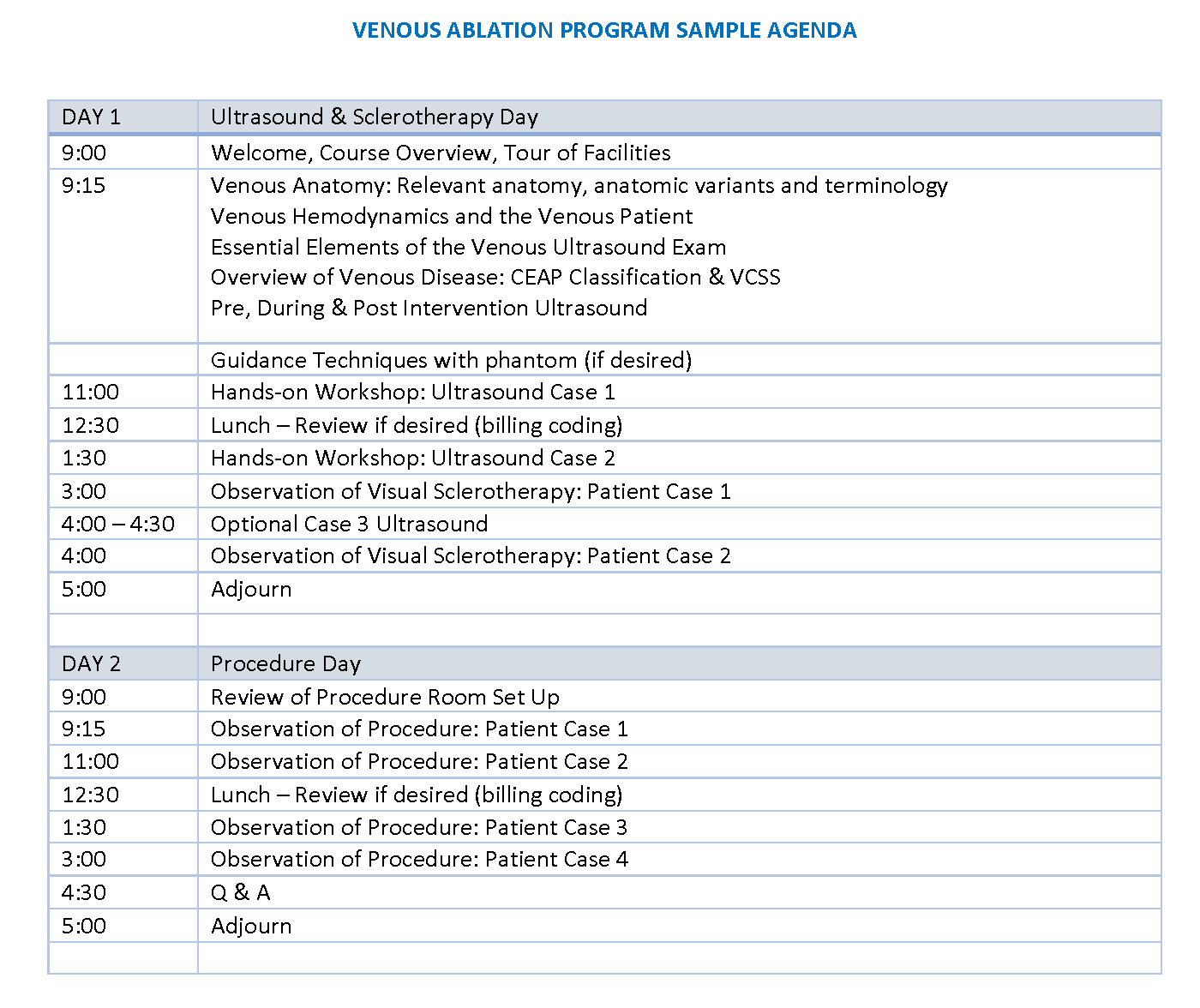
Task: Select Overview of Venous Disease CEAP line
Action: (495, 277)
